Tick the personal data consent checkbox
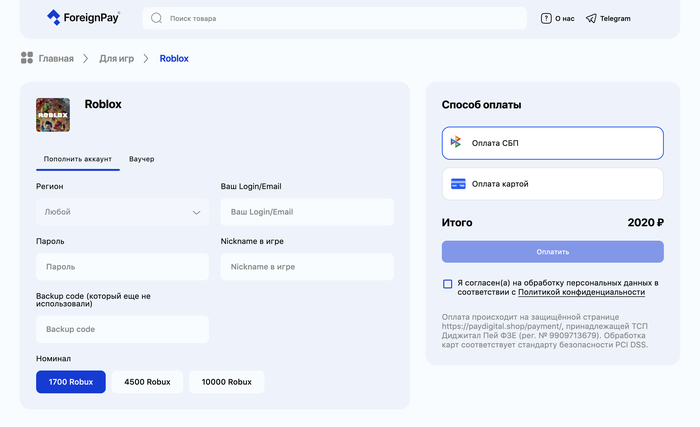Viewport: 700px width, 427px height. 447,284
